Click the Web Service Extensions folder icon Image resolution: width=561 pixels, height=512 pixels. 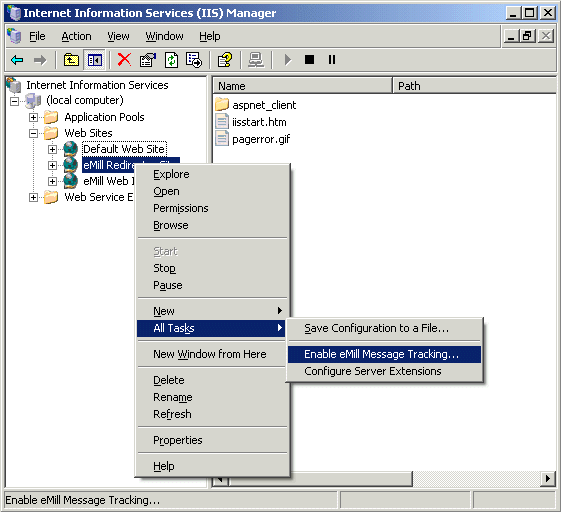pyautogui.click(x=51, y=197)
